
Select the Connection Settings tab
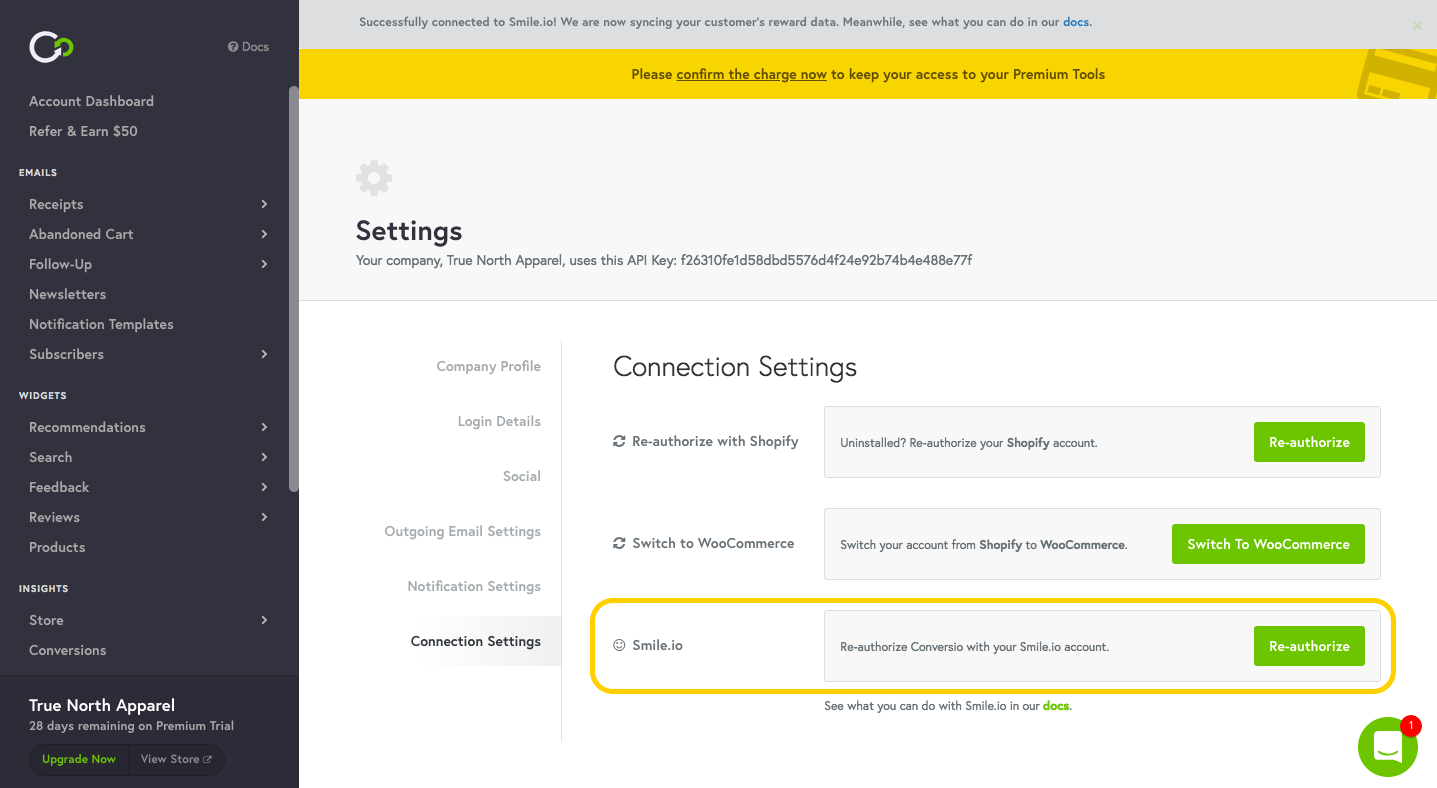[x=475, y=641]
